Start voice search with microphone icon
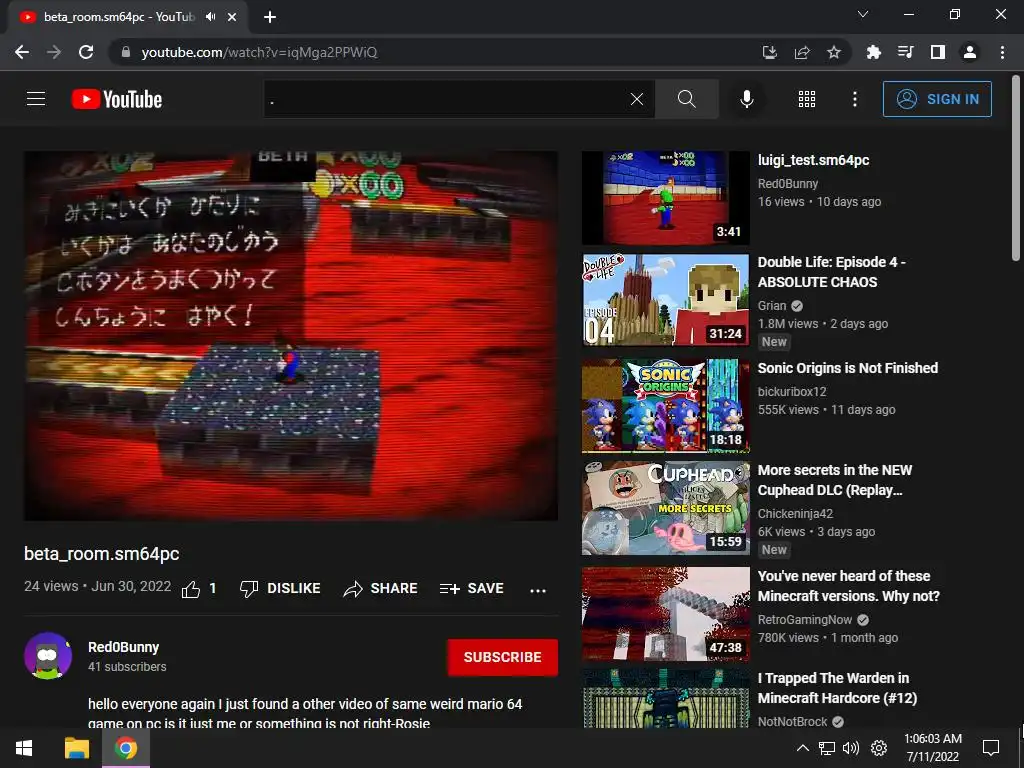The width and height of the screenshot is (1024, 768). [746, 99]
